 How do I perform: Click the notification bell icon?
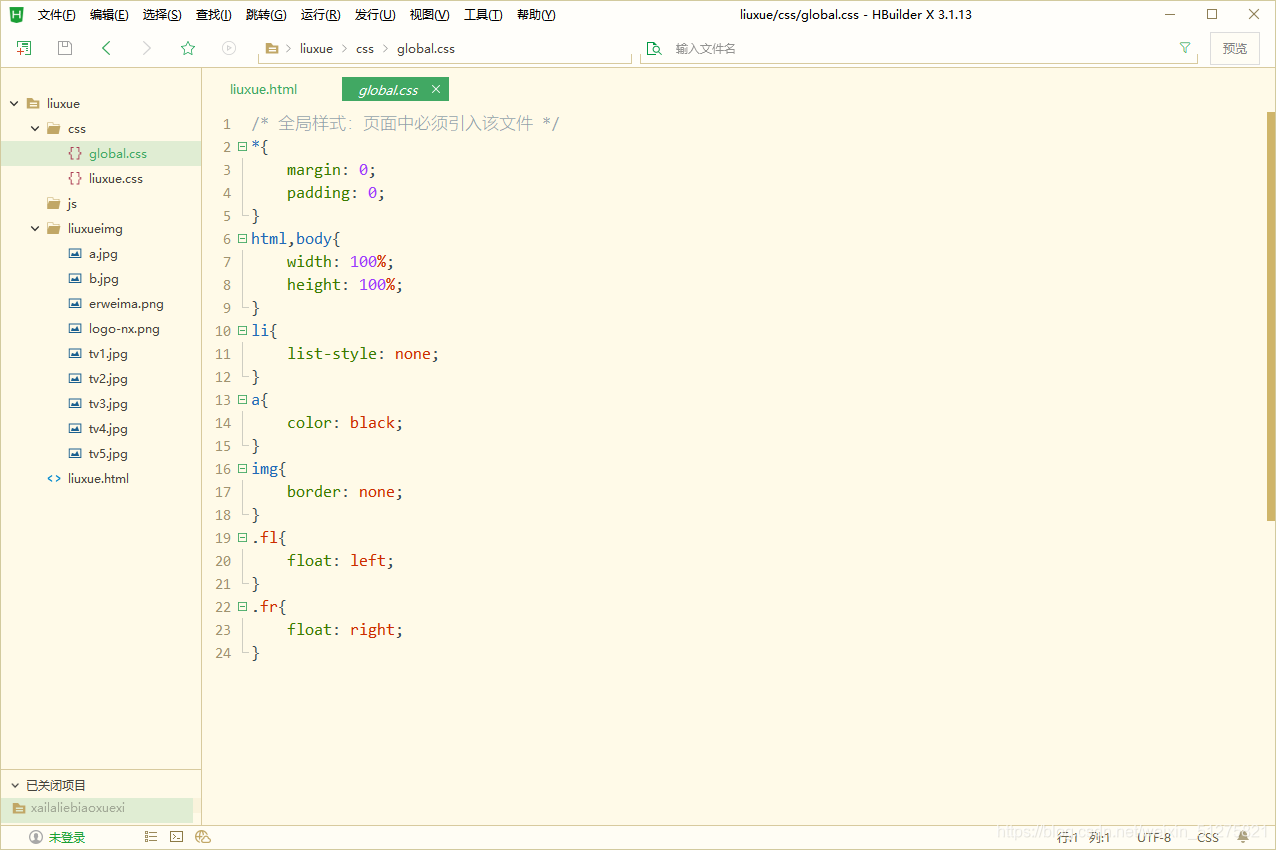click(x=1243, y=837)
